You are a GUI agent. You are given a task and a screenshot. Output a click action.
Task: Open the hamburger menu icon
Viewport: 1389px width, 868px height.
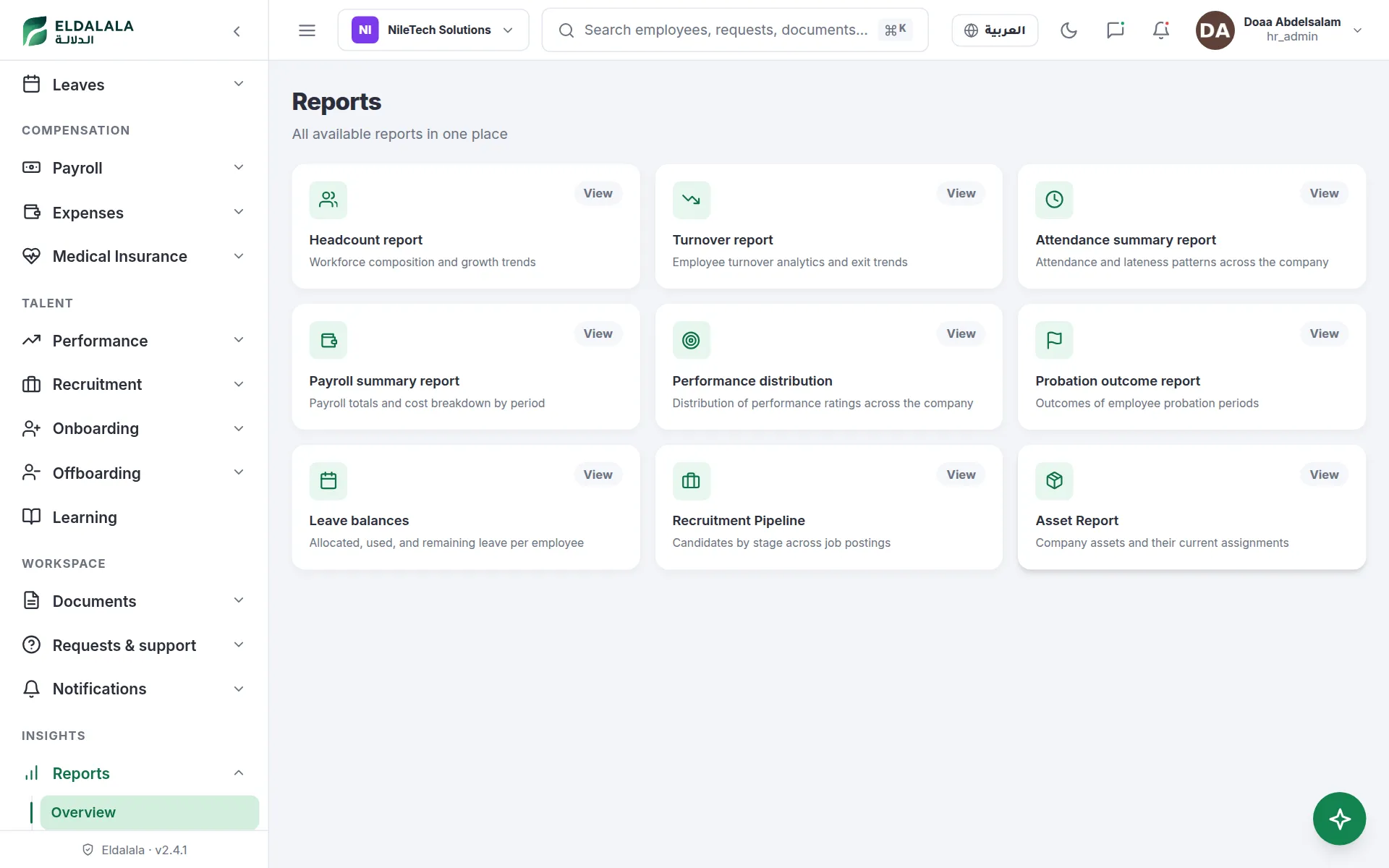point(307,30)
